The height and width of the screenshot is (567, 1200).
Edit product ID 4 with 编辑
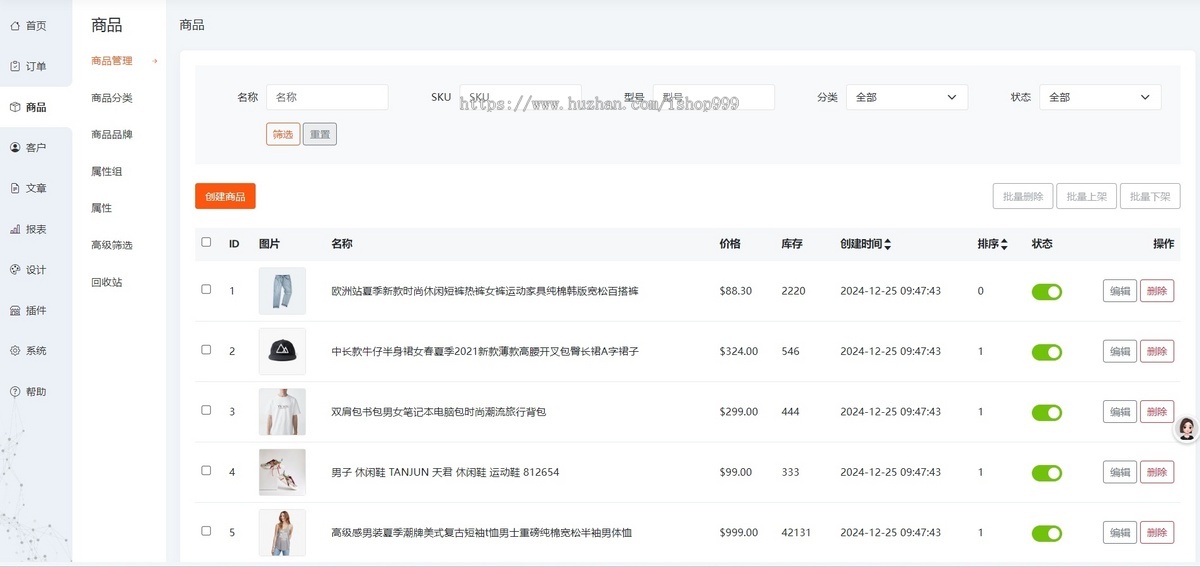1120,472
